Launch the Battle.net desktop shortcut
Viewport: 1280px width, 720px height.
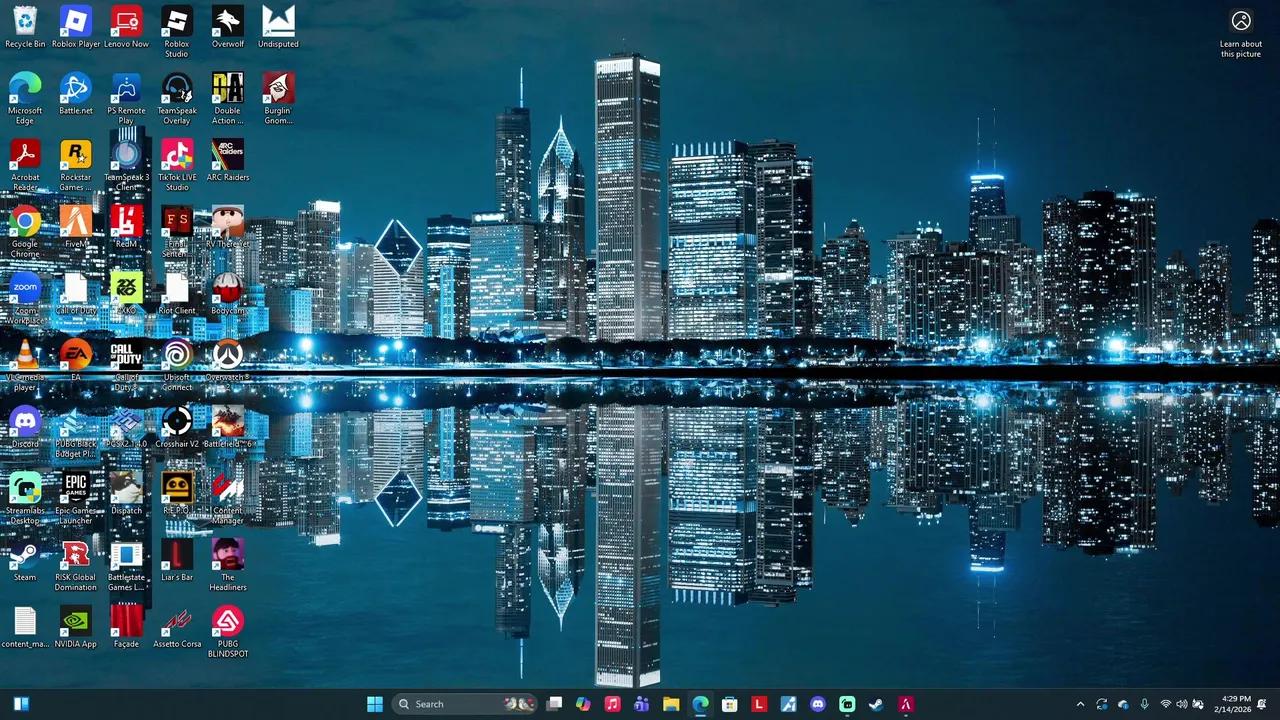point(76,94)
